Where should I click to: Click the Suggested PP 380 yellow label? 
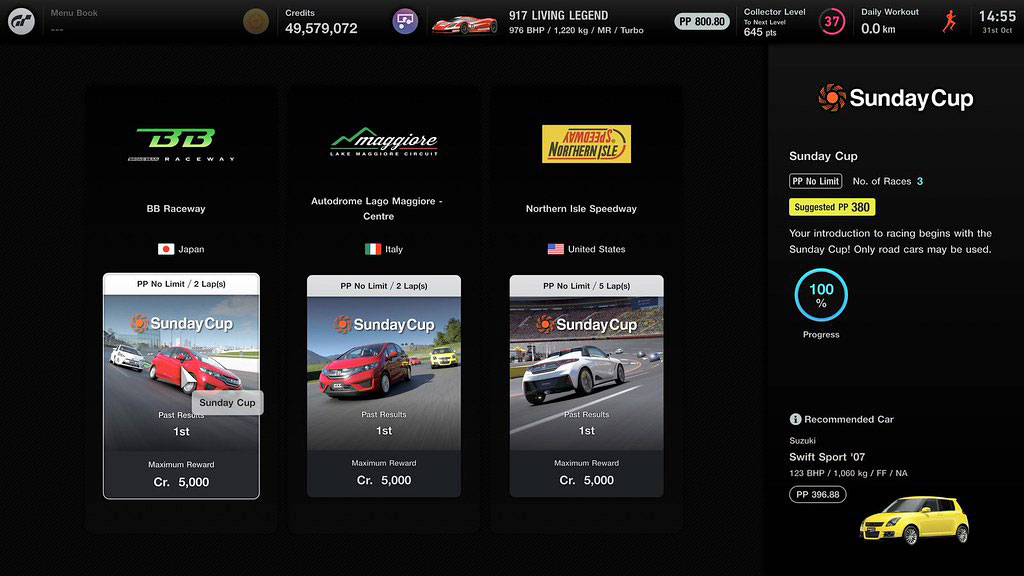(x=831, y=207)
